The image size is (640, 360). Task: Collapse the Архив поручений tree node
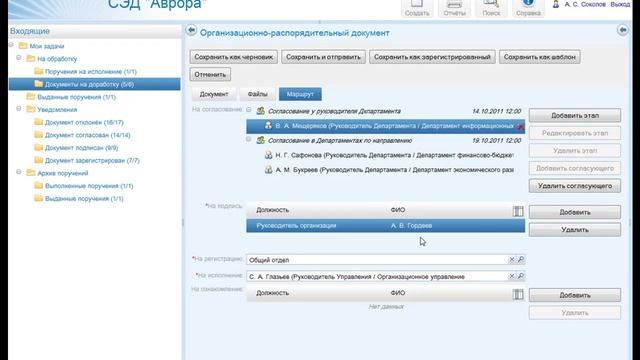pyautogui.click(x=19, y=172)
